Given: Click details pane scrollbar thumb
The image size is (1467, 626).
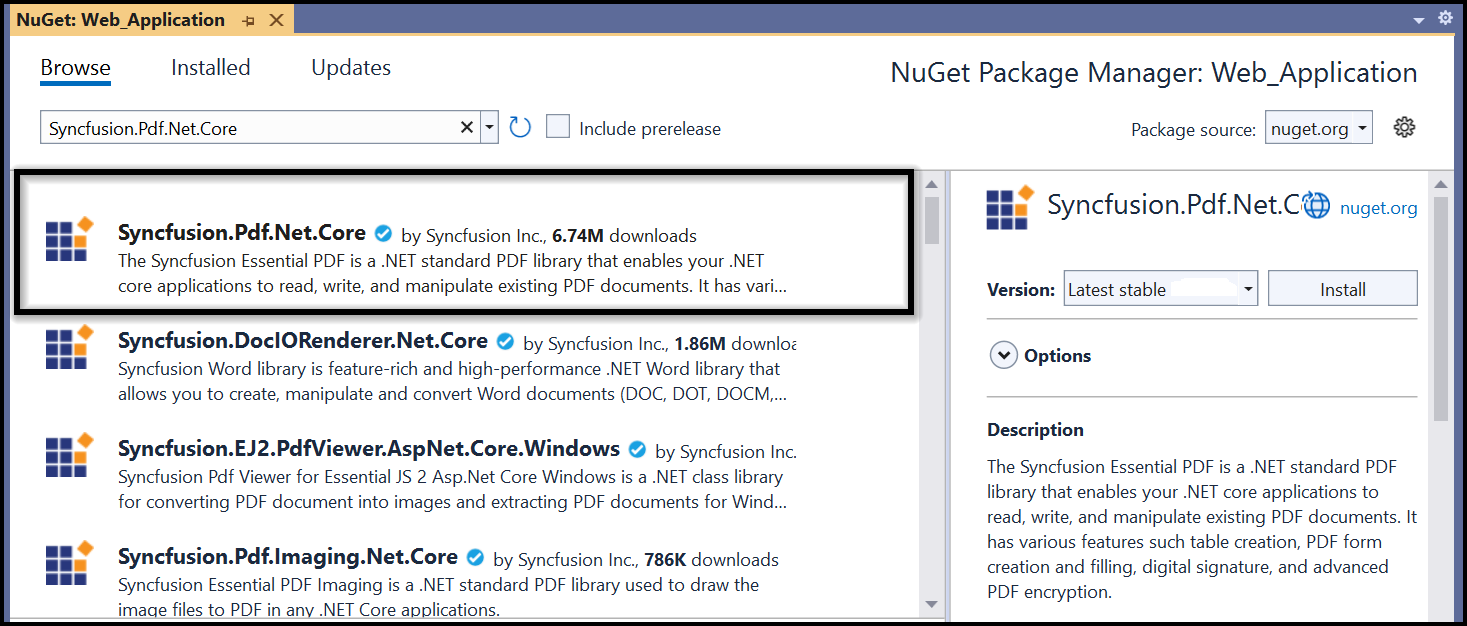Looking at the screenshot, I should tap(1440, 308).
